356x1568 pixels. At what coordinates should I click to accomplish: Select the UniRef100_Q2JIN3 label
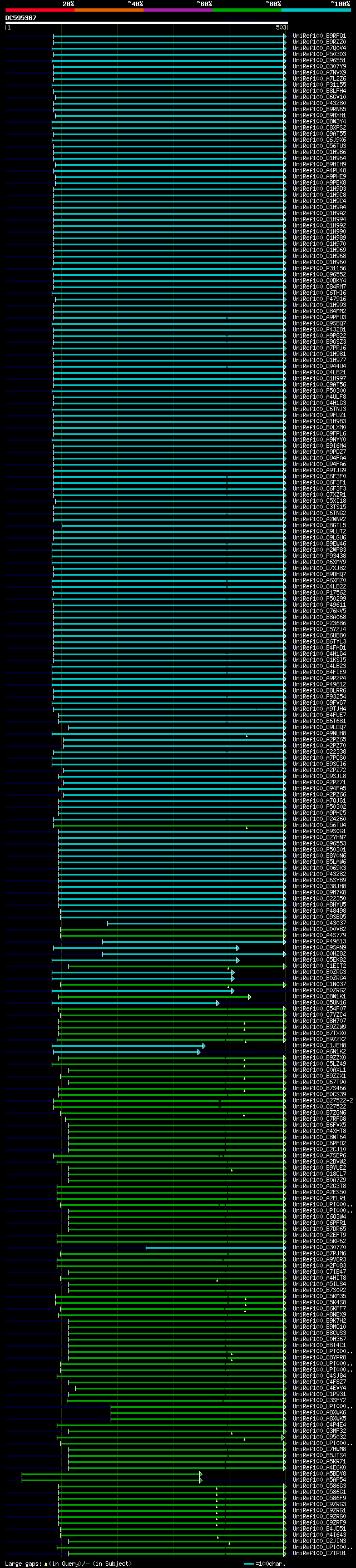(x=319, y=1541)
